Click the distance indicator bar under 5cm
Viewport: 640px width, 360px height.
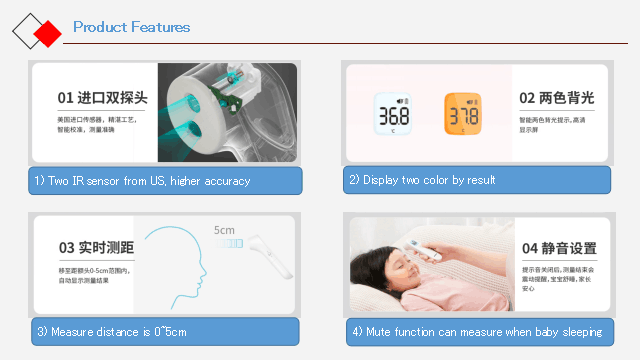coord(229,244)
